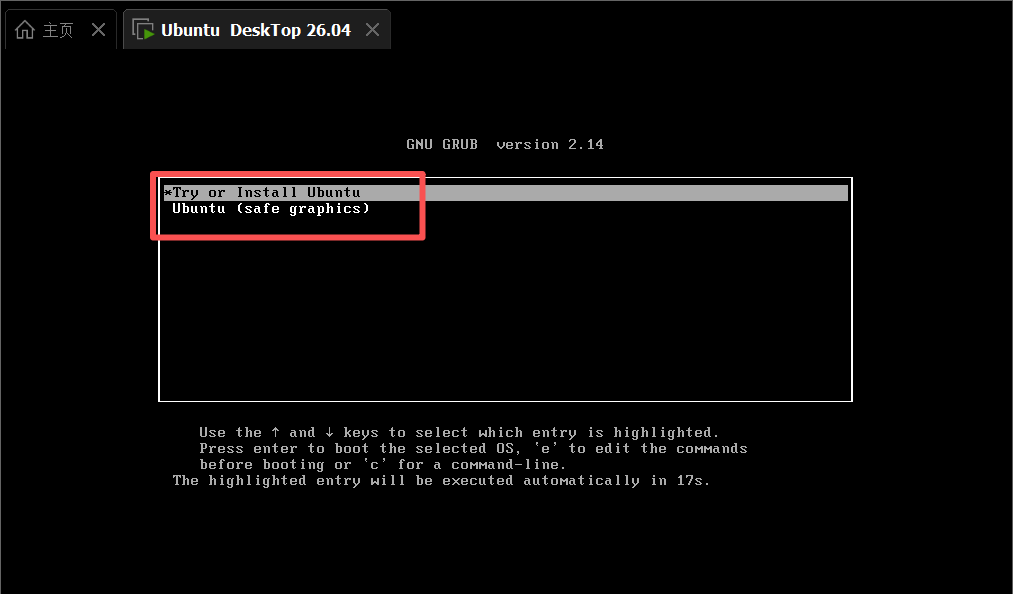
Task: Close the Ubuntu DeskTop 26.04 tab
Action: pos(372,30)
